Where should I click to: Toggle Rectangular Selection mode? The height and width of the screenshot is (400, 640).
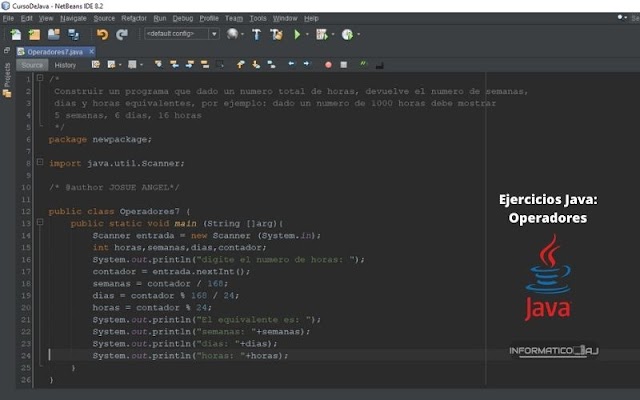pos(220,64)
